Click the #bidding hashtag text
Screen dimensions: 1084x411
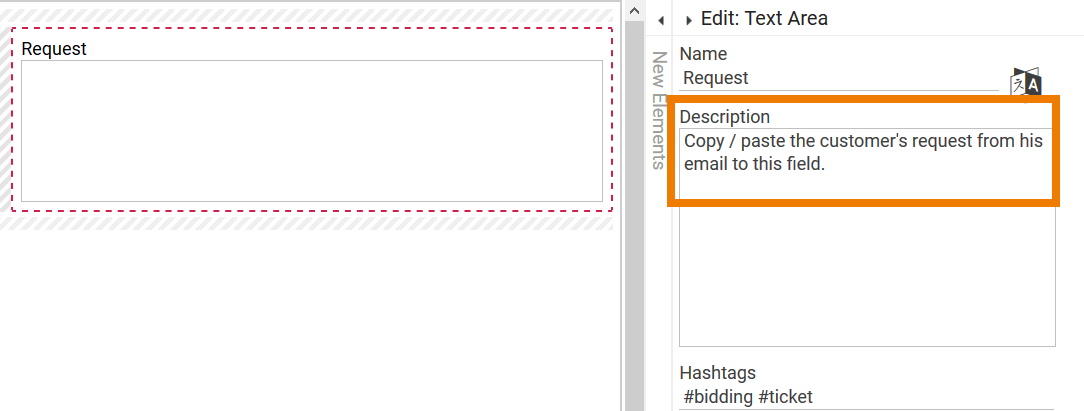[x=718, y=397]
